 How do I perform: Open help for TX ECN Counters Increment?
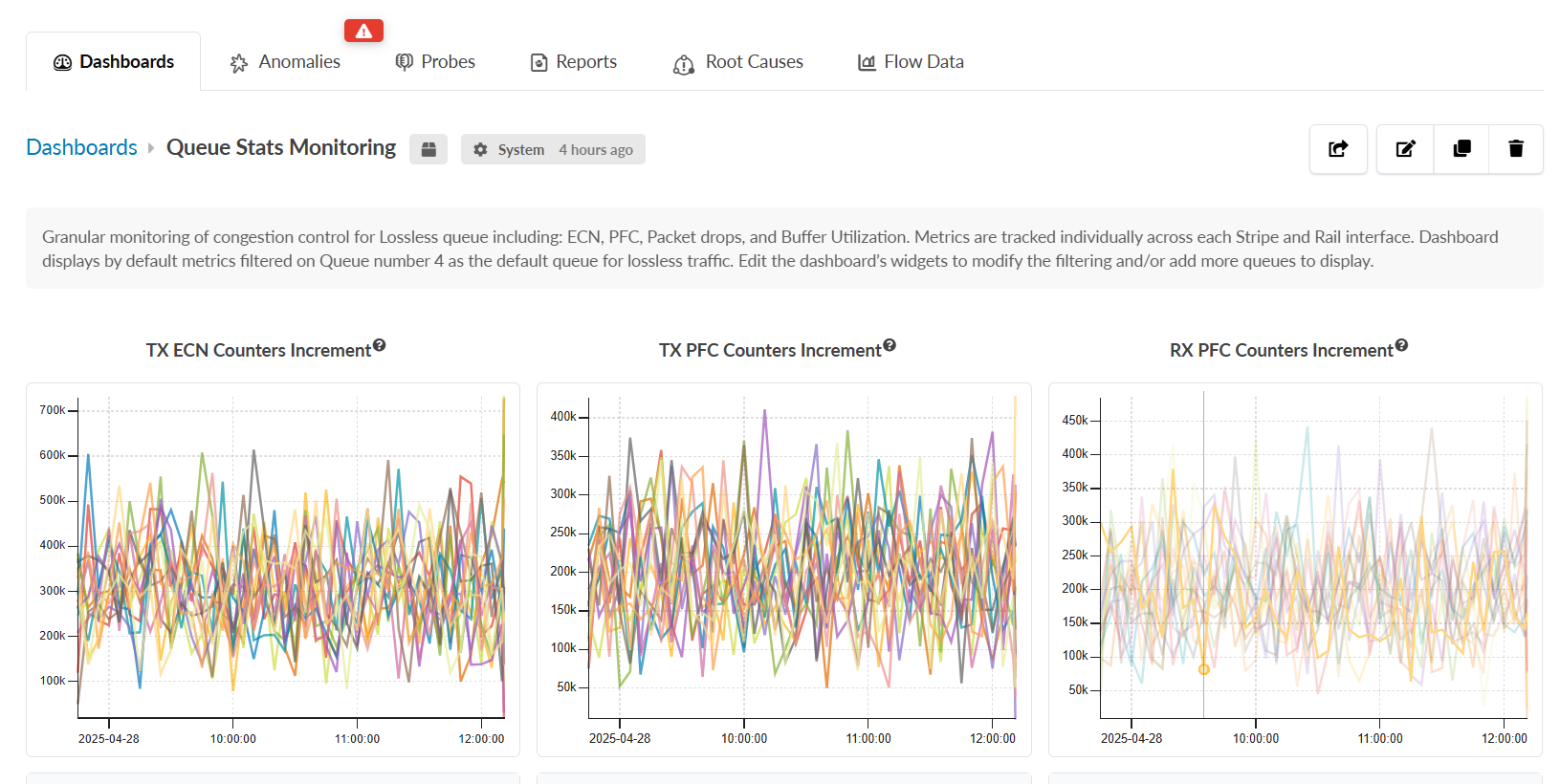tap(380, 345)
